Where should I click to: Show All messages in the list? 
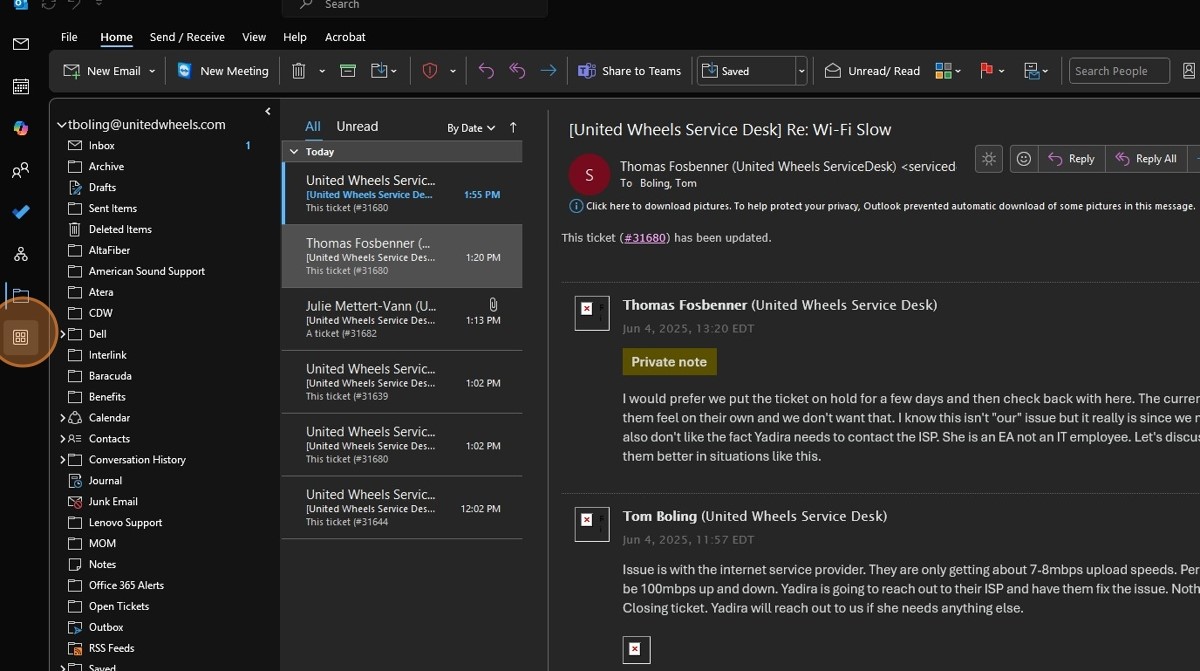click(x=313, y=126)
